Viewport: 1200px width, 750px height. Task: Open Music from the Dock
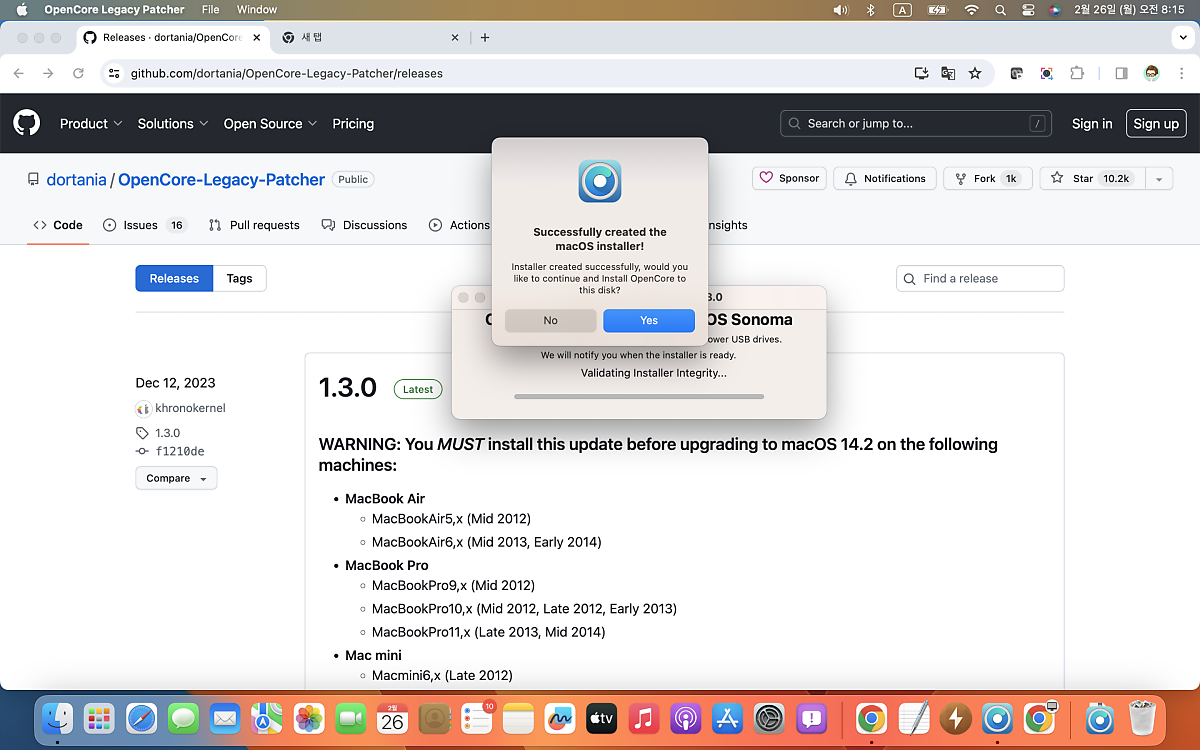click(x=643, y=718)
